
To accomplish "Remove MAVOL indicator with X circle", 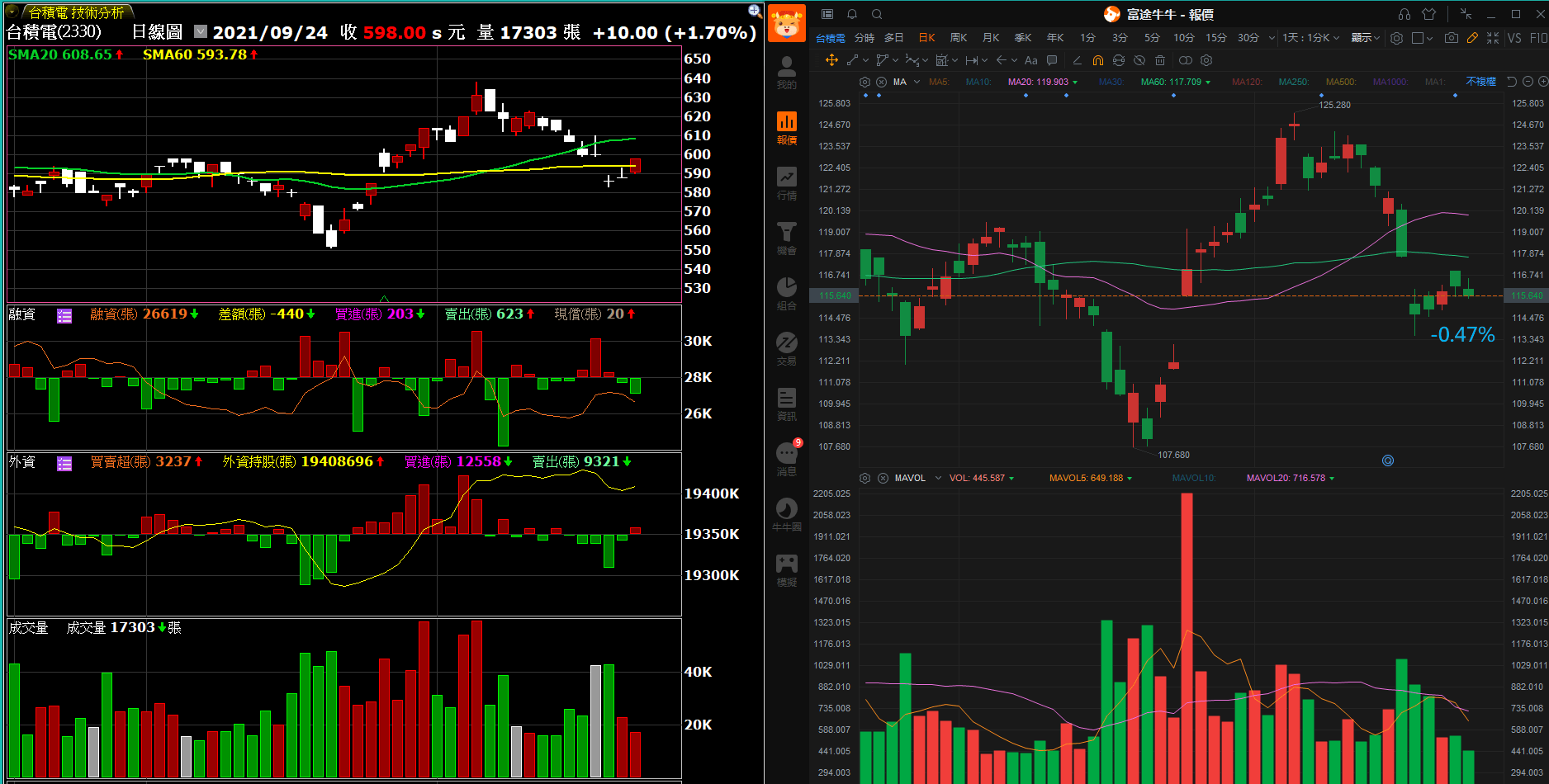I will pos(883,478).
